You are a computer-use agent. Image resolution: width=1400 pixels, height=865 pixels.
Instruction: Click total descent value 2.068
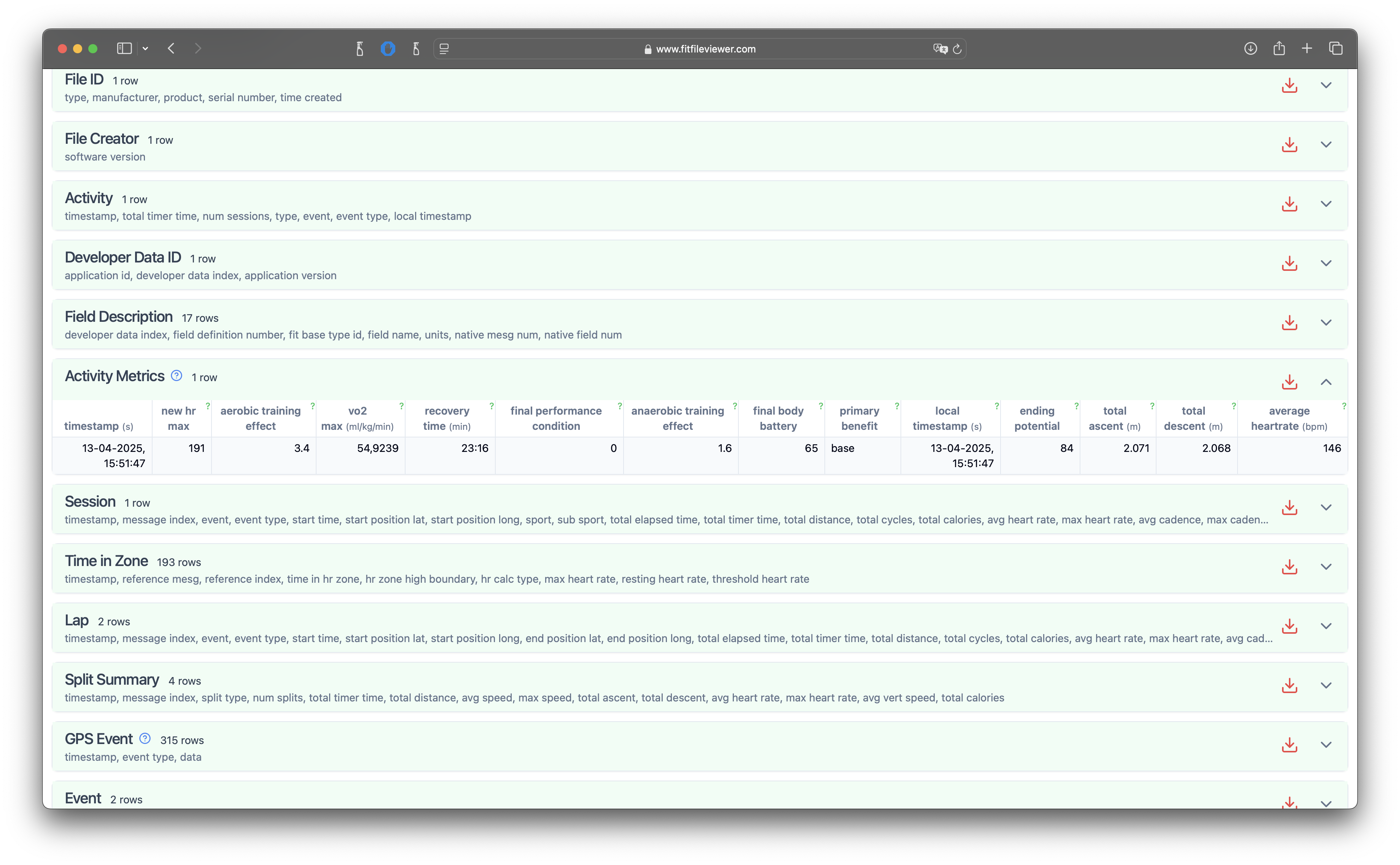tap(1216, 448)
